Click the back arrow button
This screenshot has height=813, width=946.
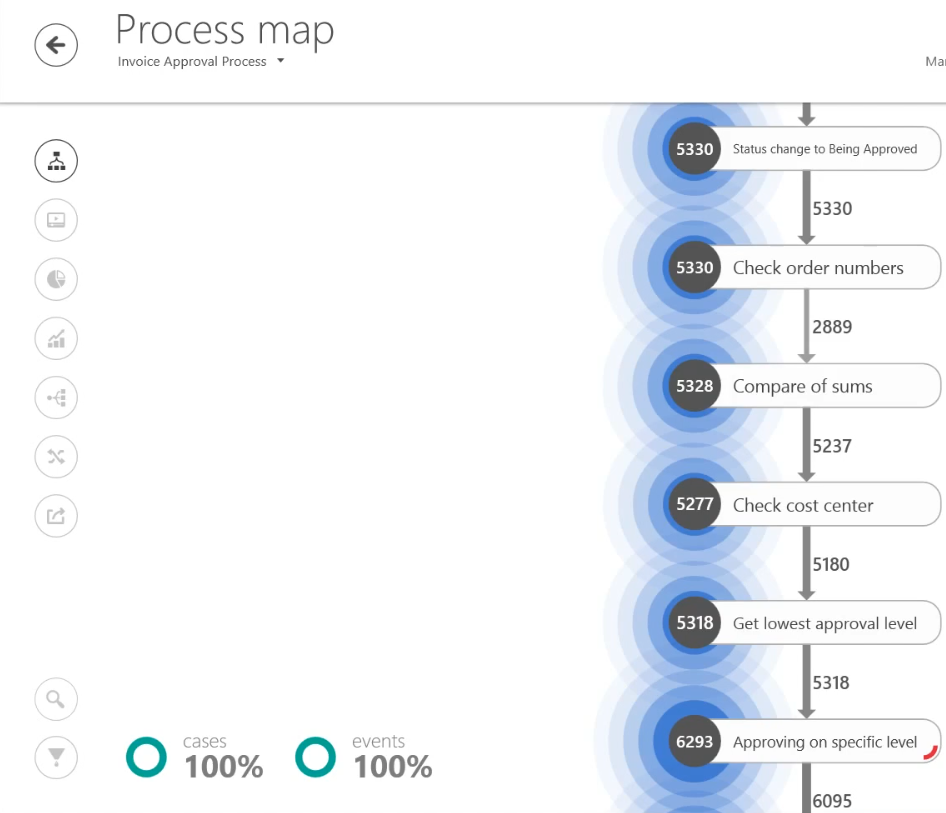(56, 45)
